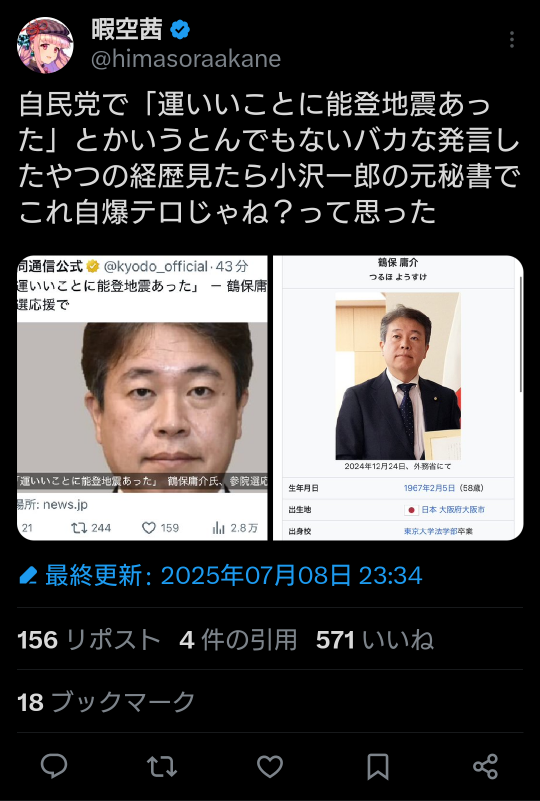
Task: Tap the heart icon showing 159 in screenshot
Action: click(149, 528)
